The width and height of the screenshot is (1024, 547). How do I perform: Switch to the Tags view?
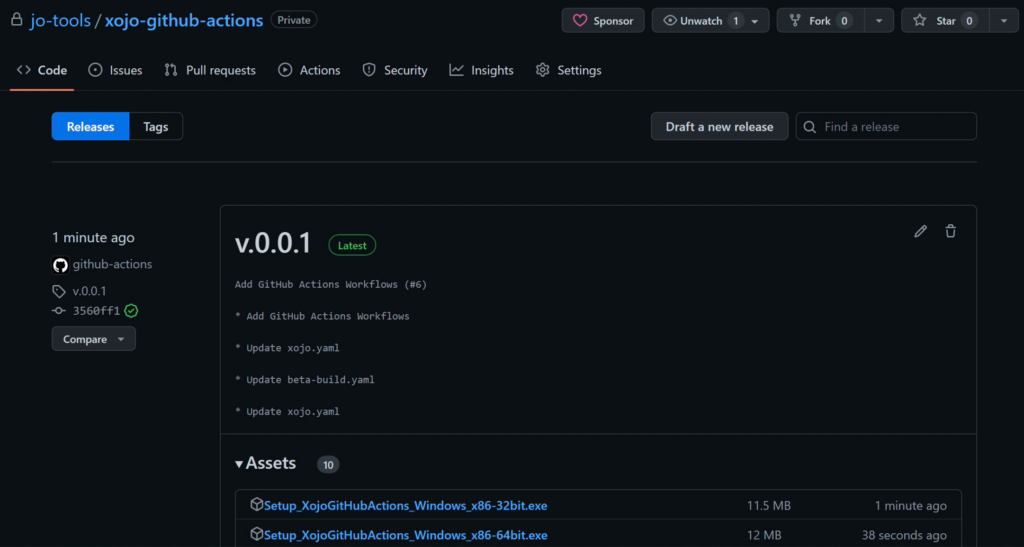pyautogui.click(x=156, y=127)
